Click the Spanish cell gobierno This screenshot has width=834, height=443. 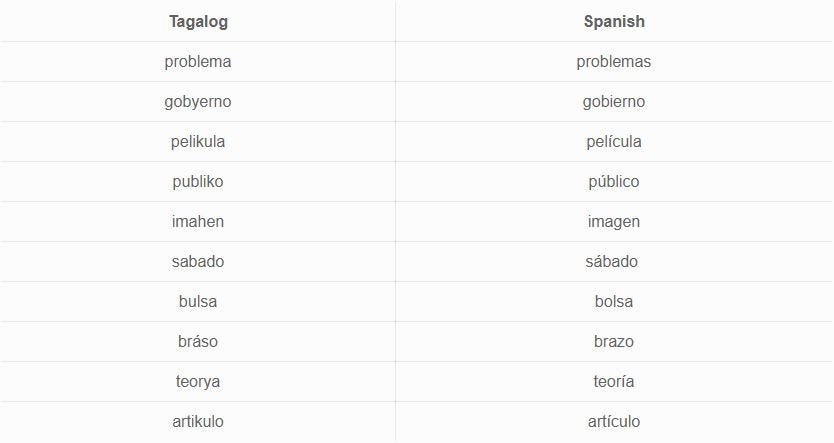click(x=614, y=102)
